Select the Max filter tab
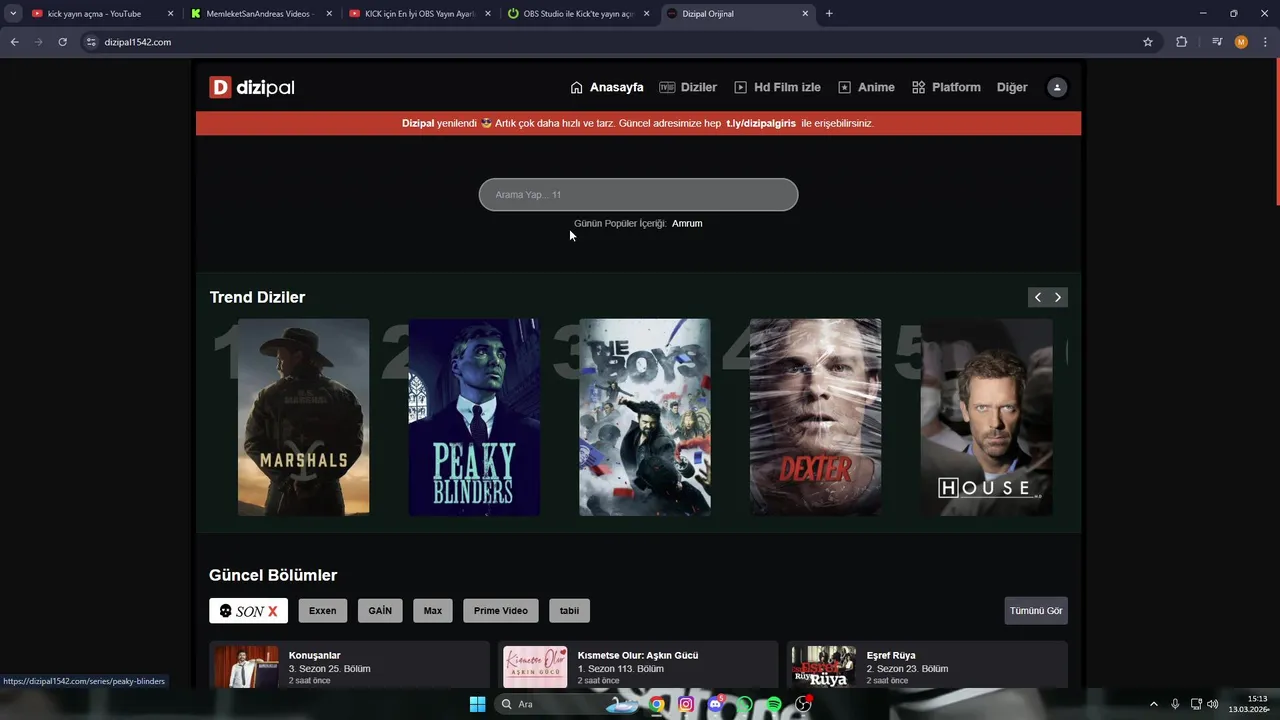This screenshot has width=1280, height=720. coord(432,610)
